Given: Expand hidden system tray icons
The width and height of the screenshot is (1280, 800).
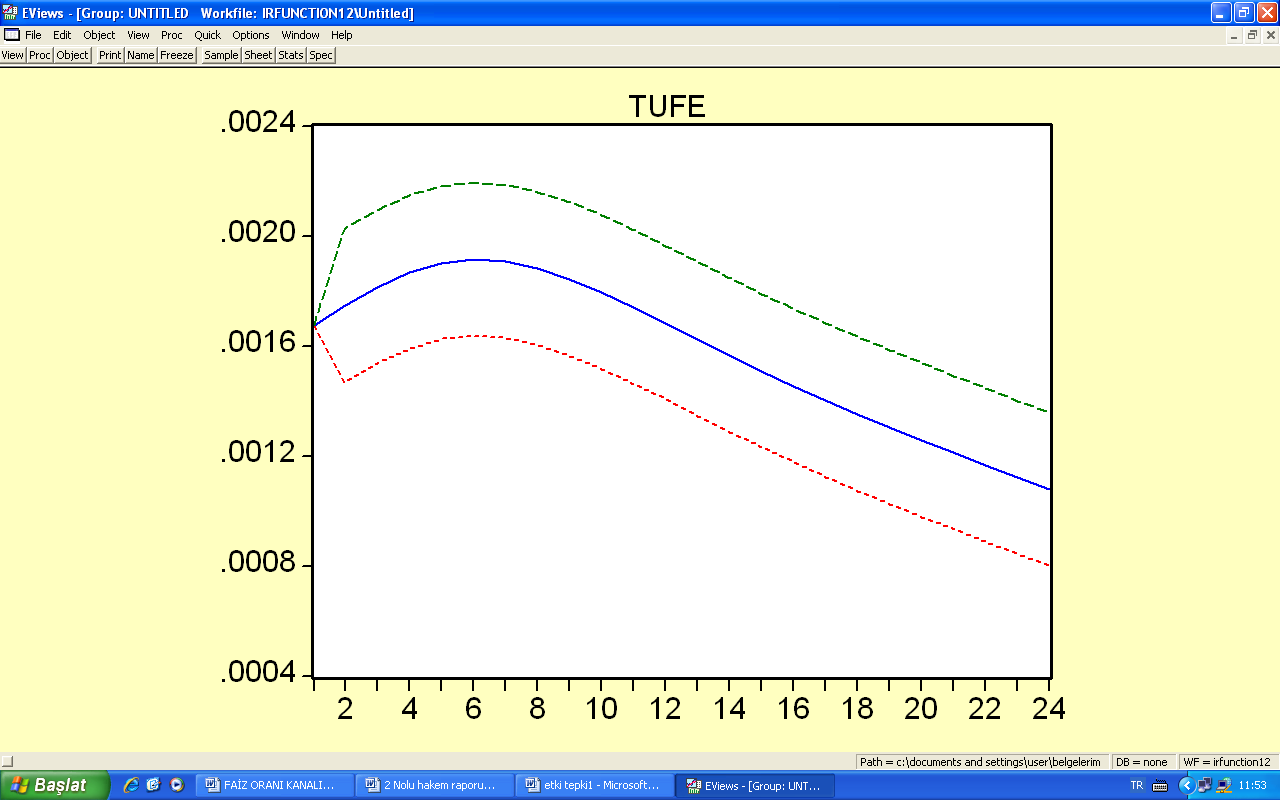Looking at the screenshot, I should point(1187,785).
